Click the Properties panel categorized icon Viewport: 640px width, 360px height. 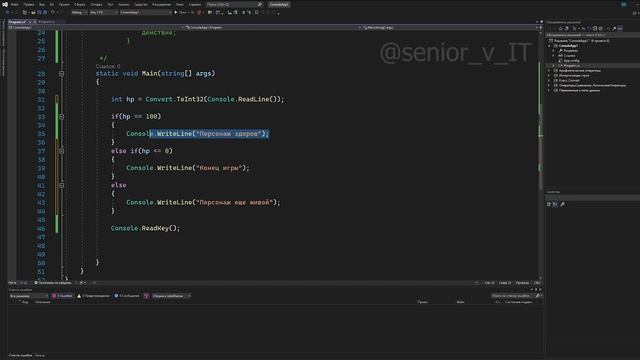(x=549, y=204)
